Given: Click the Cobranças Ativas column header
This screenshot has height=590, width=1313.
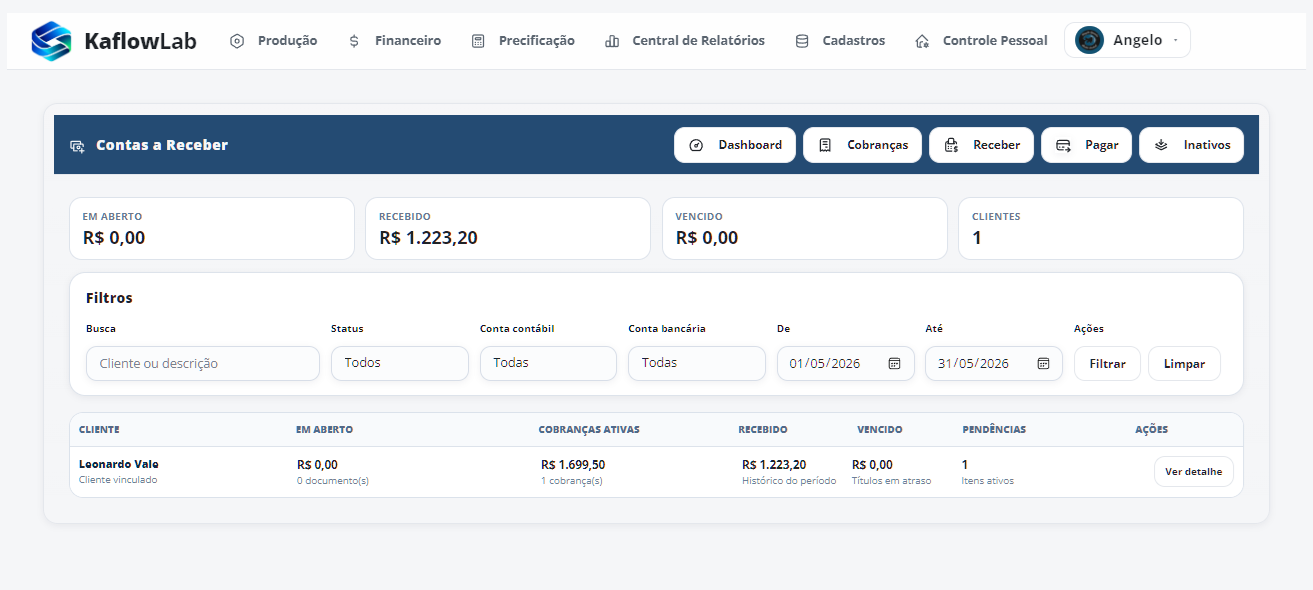Looking at the screenshot, I should pyautogui.click(x=589, y=430).
